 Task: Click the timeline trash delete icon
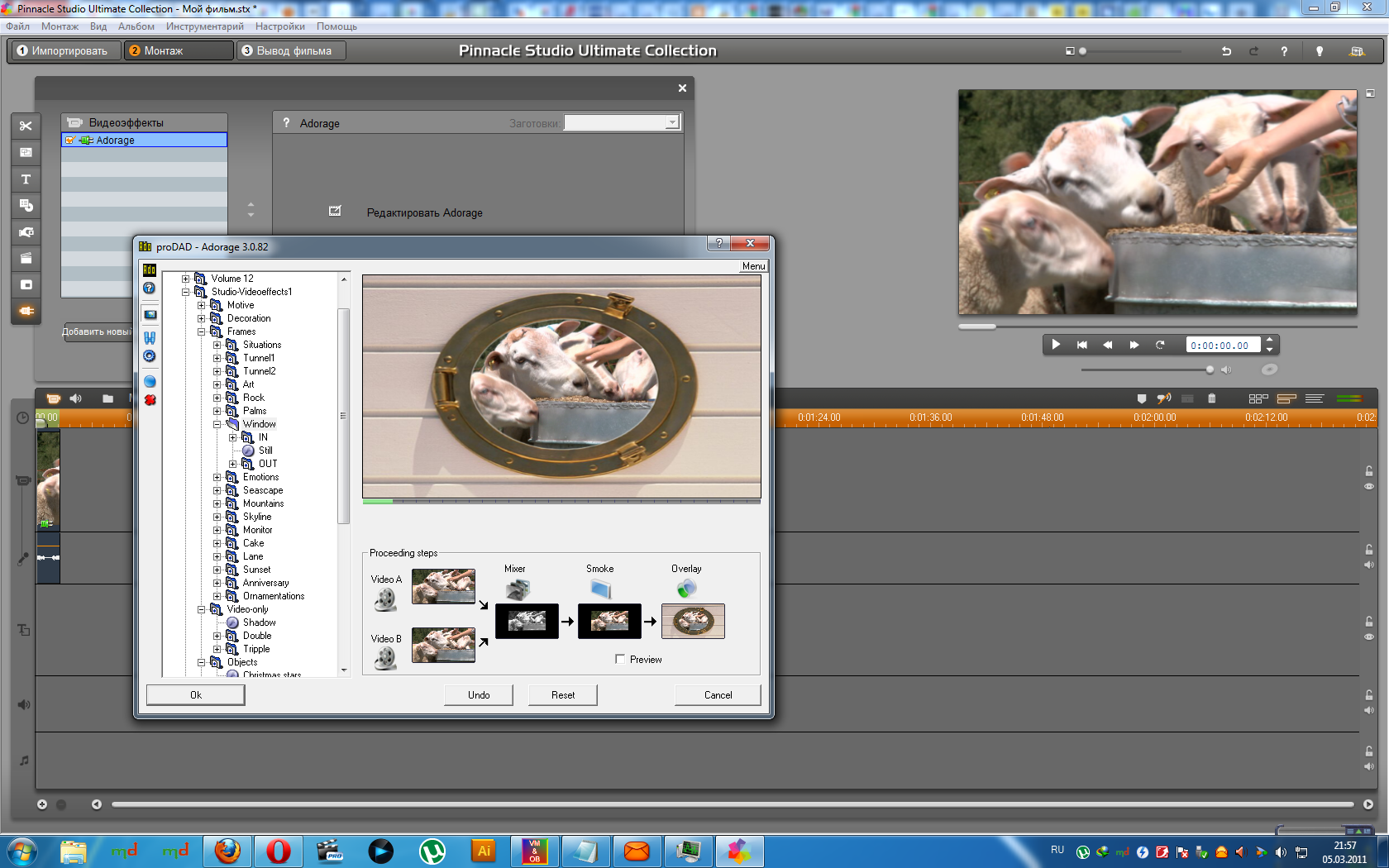[1211, 398]
